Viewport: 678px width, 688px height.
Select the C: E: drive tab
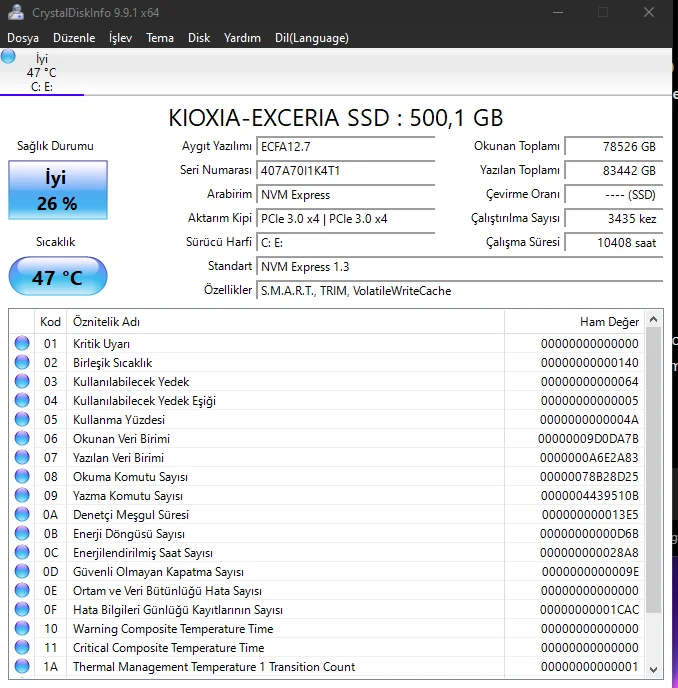point(42,72)
